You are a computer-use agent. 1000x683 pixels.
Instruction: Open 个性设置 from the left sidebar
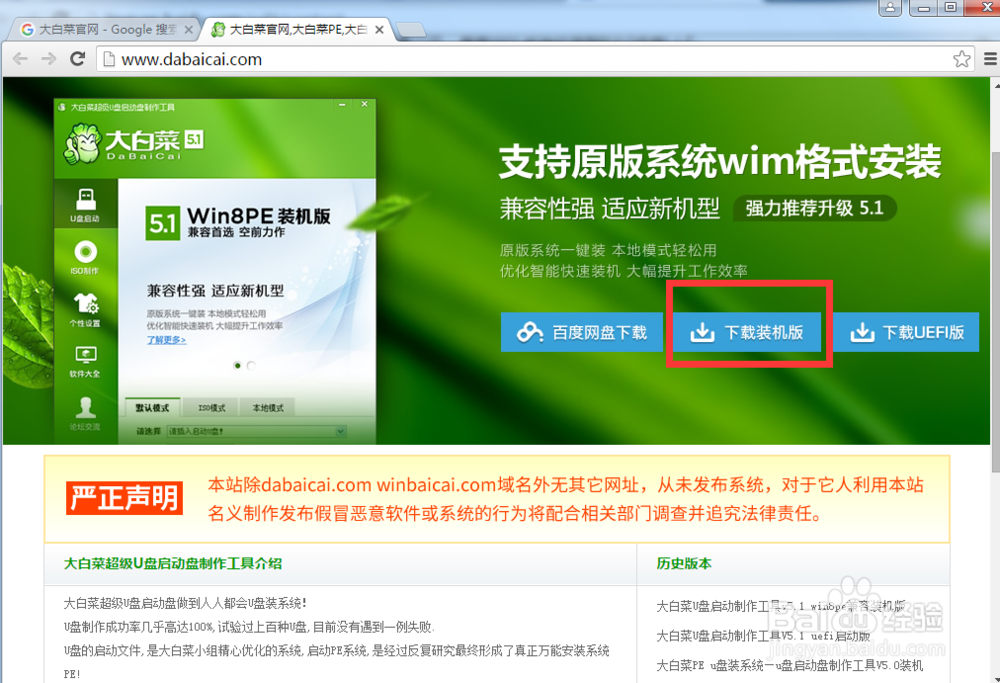[x=85, y=305]
